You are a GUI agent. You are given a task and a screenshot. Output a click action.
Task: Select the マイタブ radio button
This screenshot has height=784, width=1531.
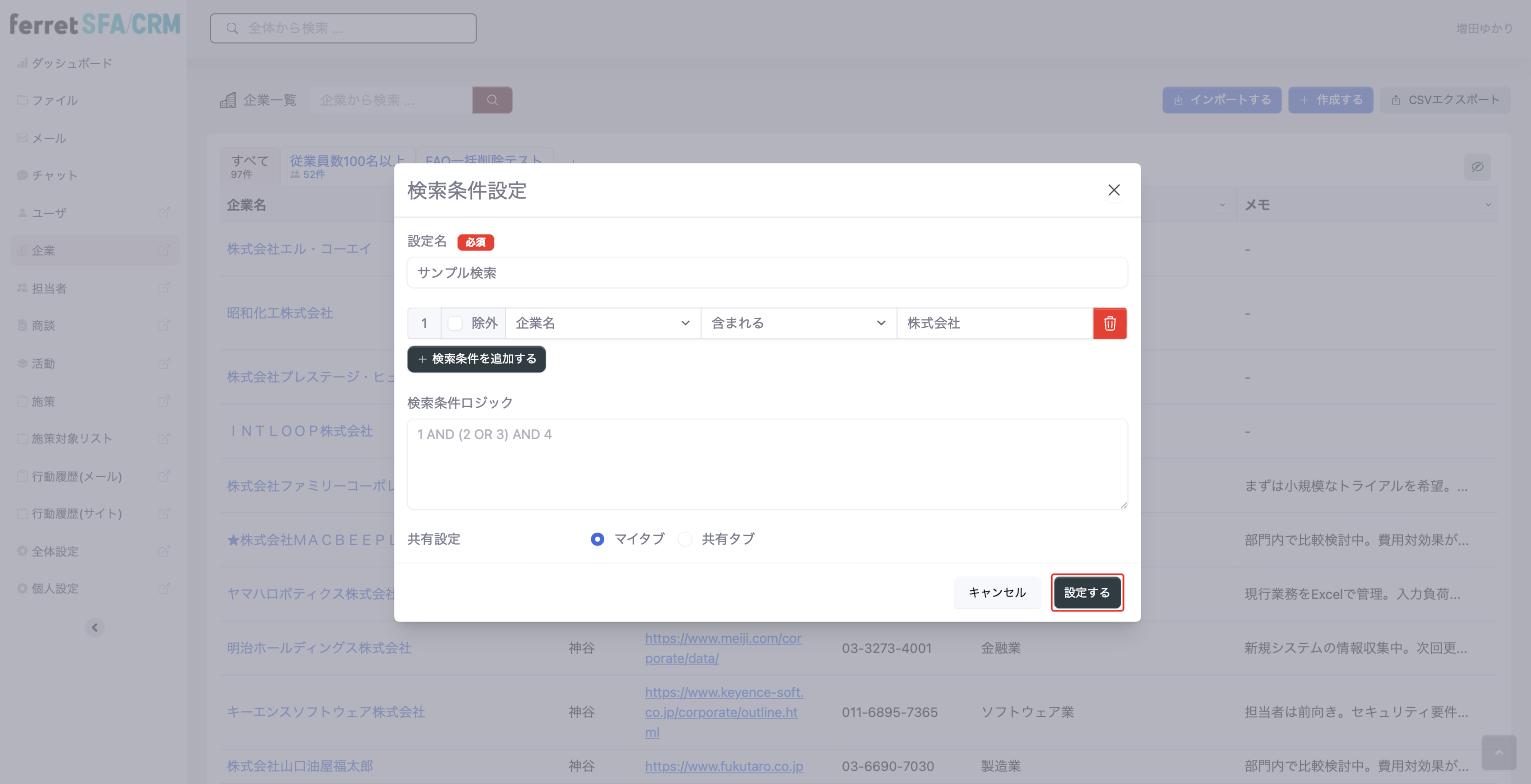point(597,539)
